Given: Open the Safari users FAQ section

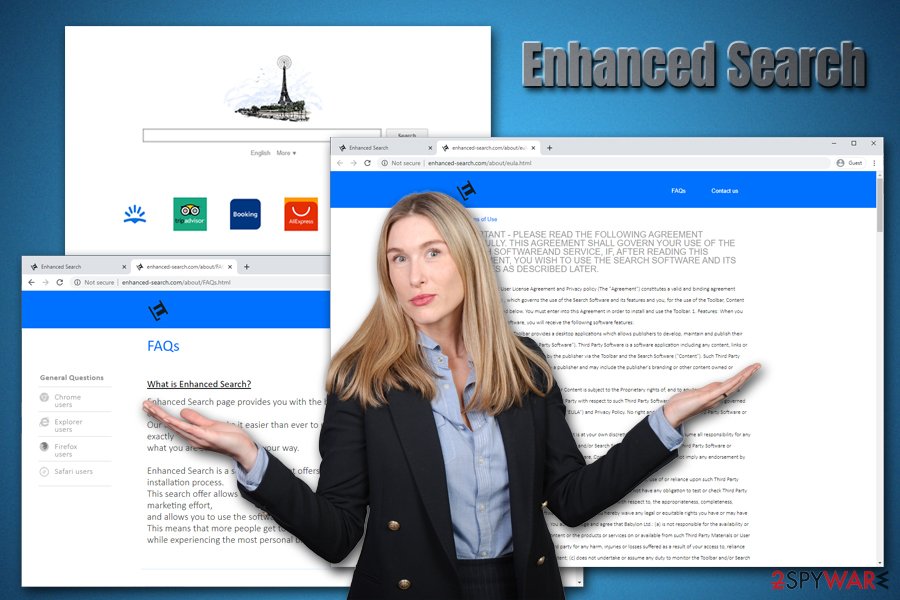Looking at the screenshot, I should click(x=73, y=471).
